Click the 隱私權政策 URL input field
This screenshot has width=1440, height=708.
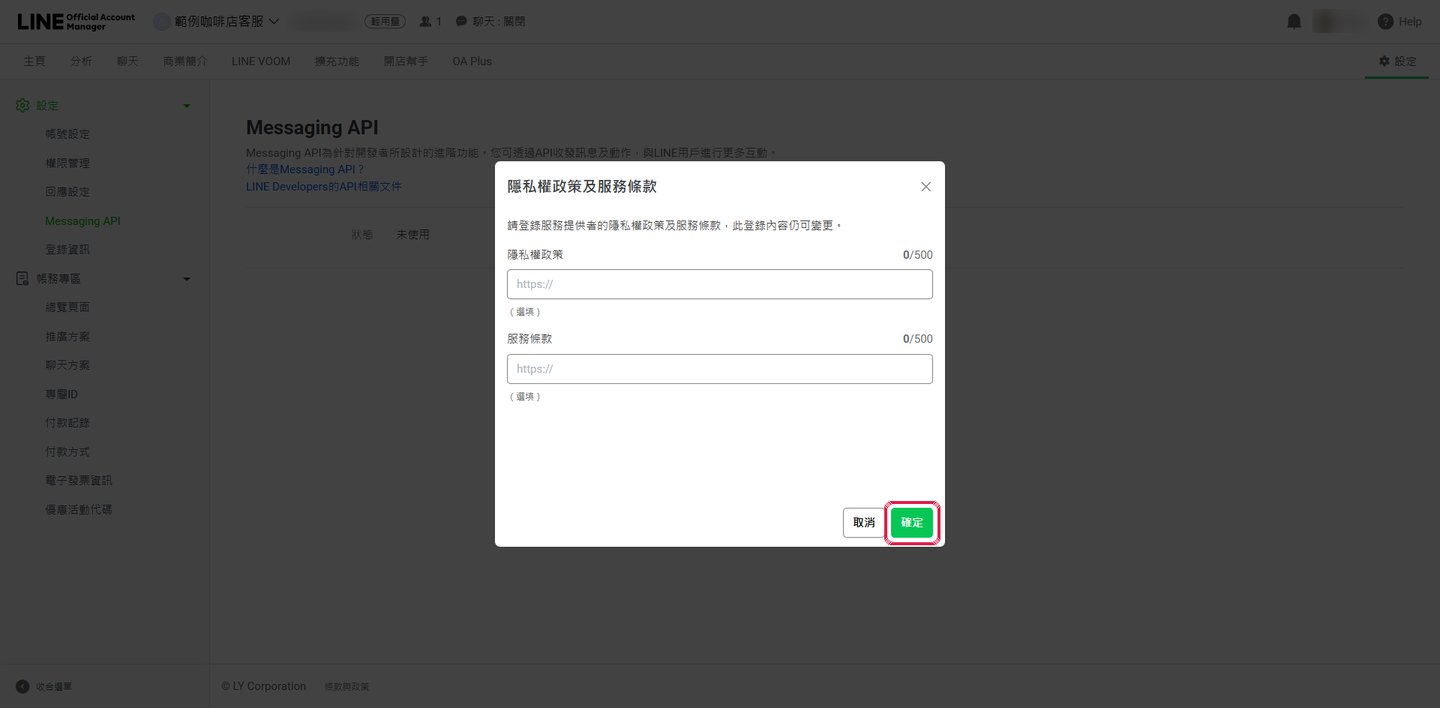pos(720,284)
